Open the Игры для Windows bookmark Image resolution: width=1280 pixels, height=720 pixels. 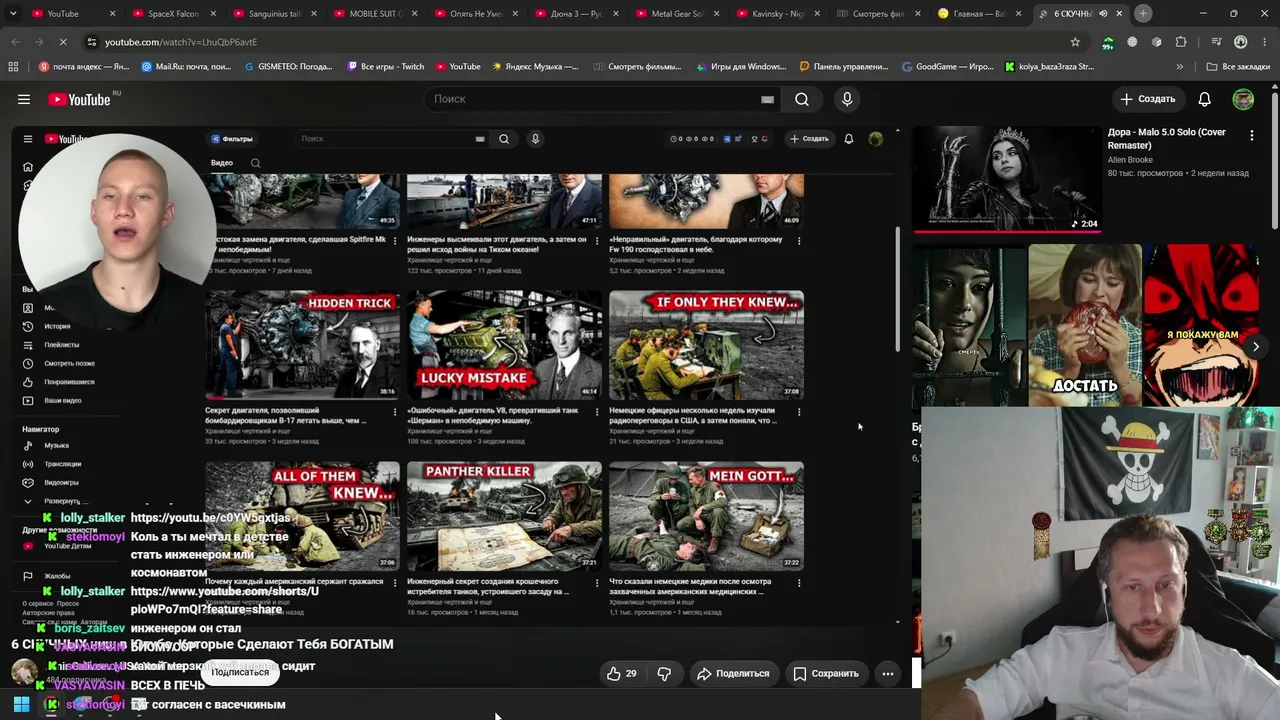coord(740,67)
